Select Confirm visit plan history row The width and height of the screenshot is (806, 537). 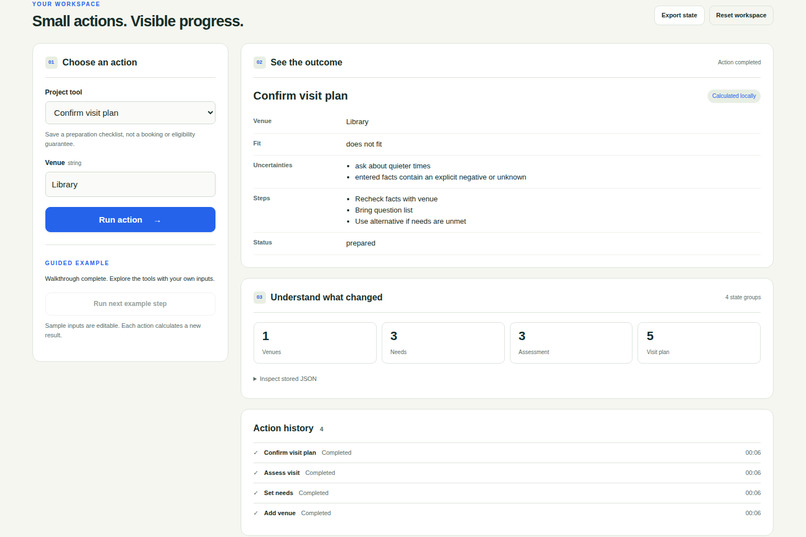pyautogui.click(x=507, y=453)
